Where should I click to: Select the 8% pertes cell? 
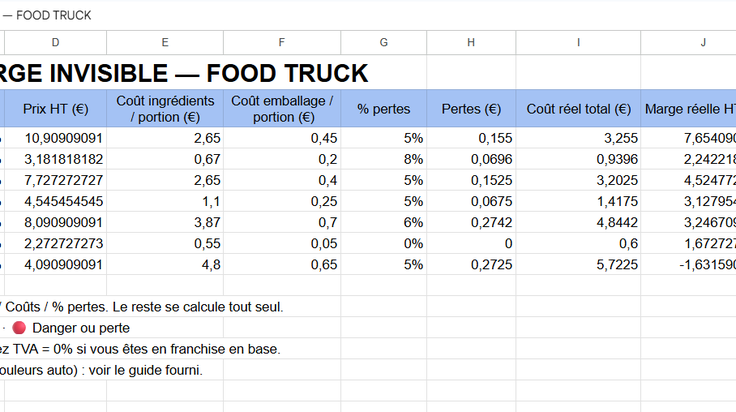[x=384, y=159]
